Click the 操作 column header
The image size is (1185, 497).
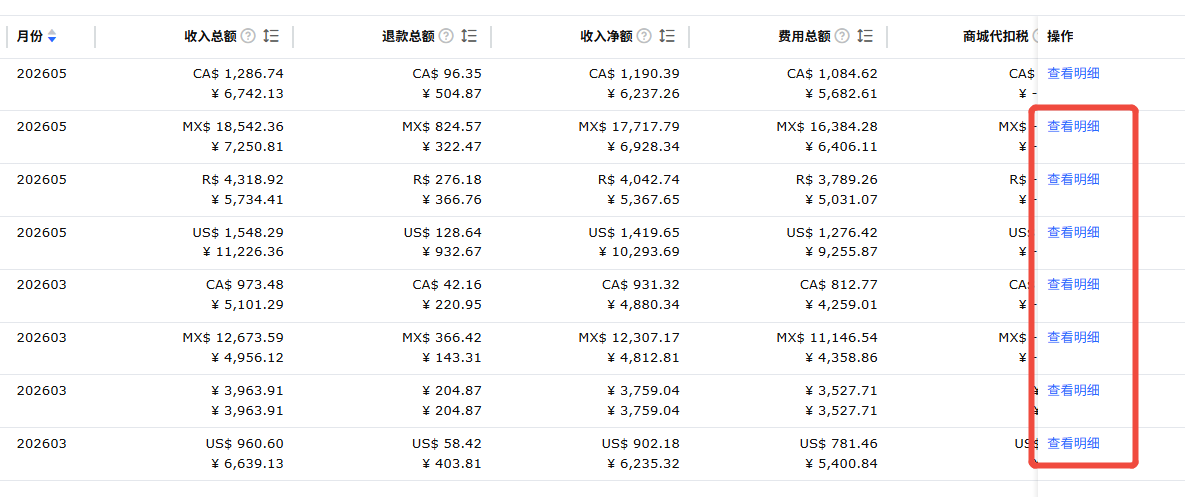pos(1060,36)
